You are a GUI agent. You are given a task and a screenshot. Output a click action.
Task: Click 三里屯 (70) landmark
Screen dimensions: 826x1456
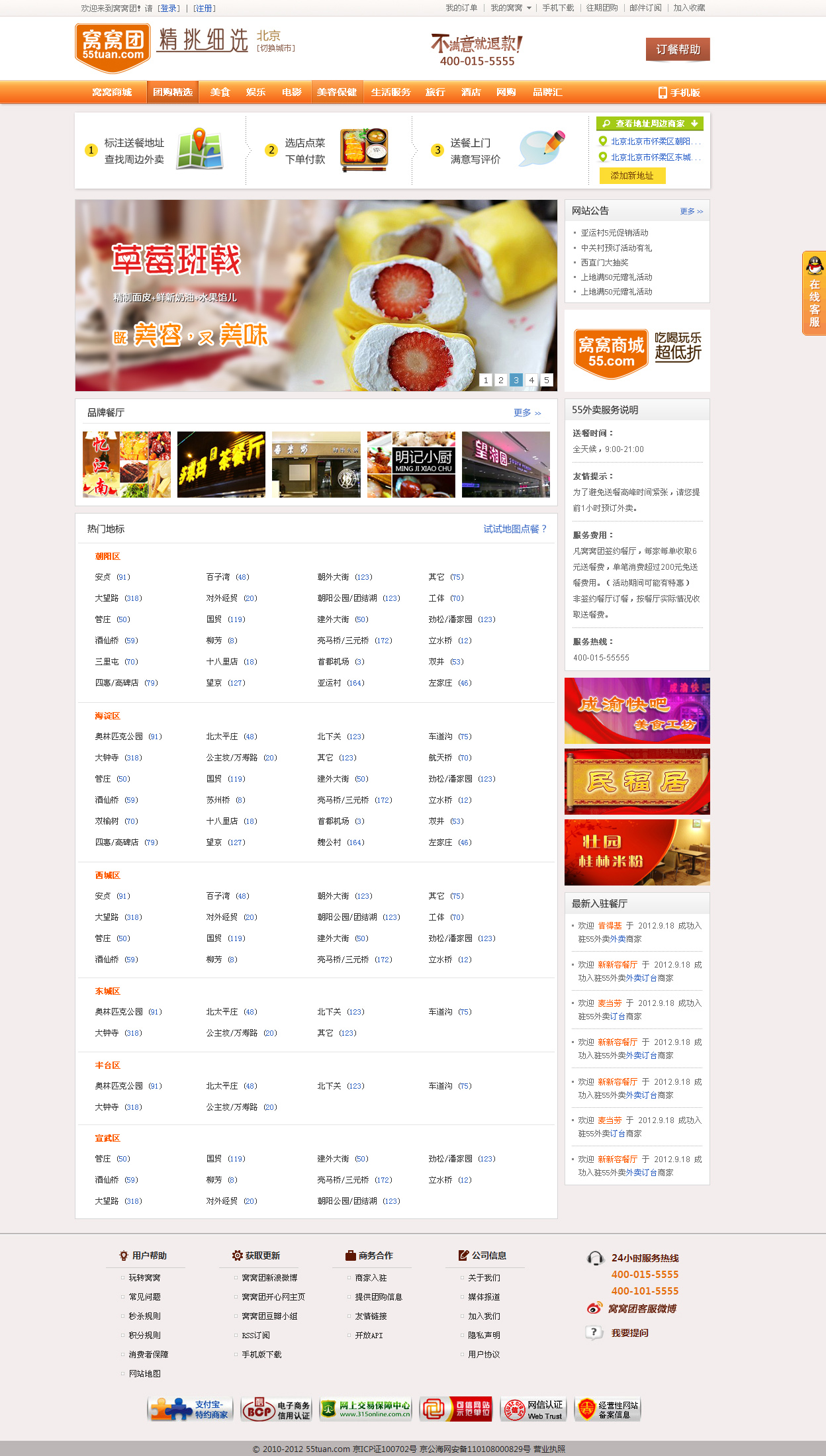point(116,662)
